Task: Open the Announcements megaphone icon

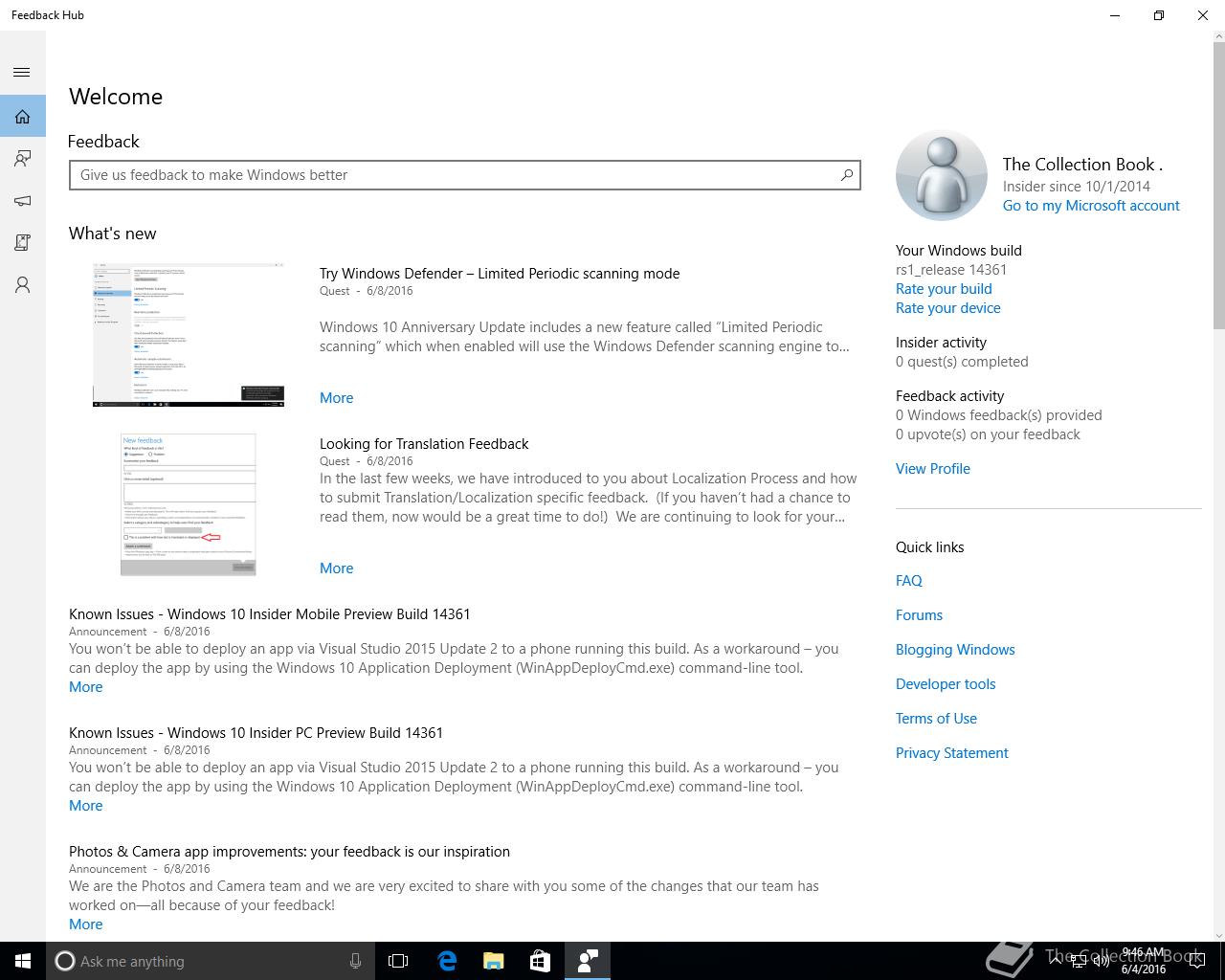Action: [22, 201]
